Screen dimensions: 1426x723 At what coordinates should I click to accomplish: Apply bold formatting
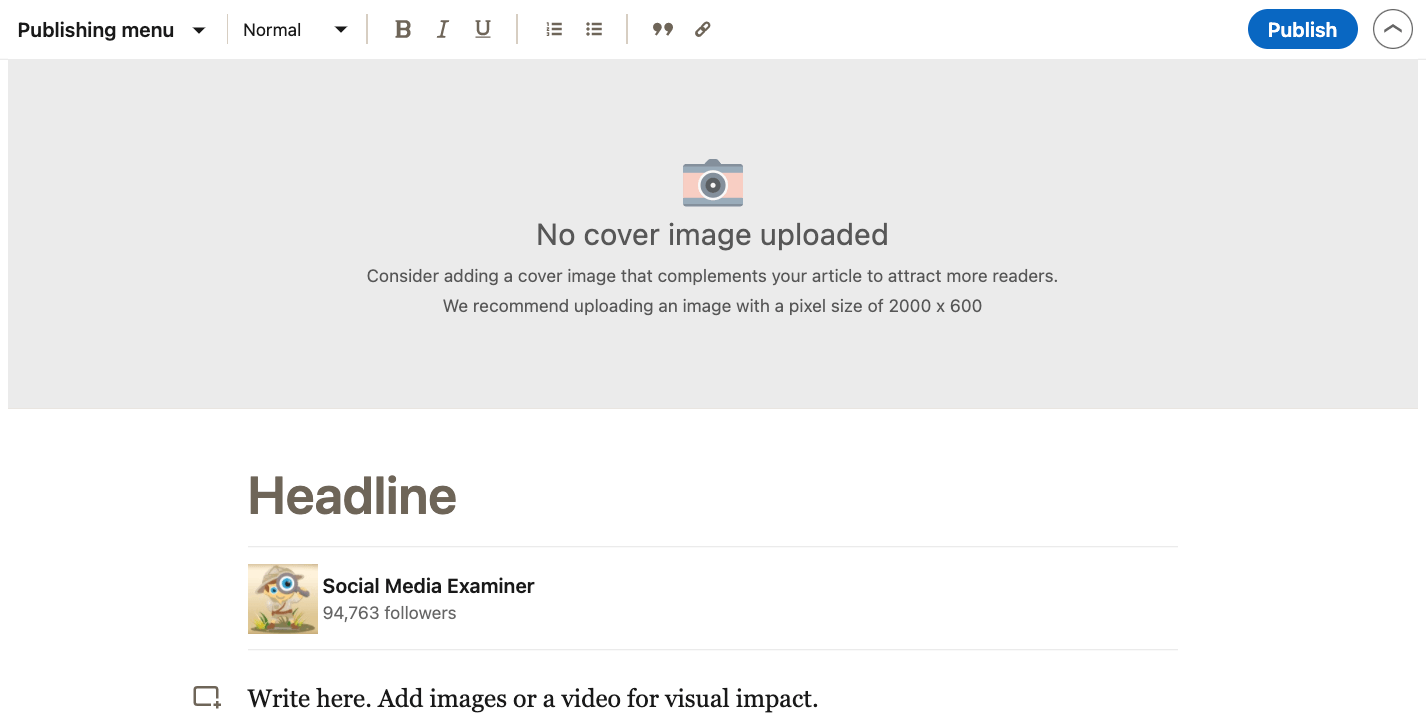coord(403,30)
